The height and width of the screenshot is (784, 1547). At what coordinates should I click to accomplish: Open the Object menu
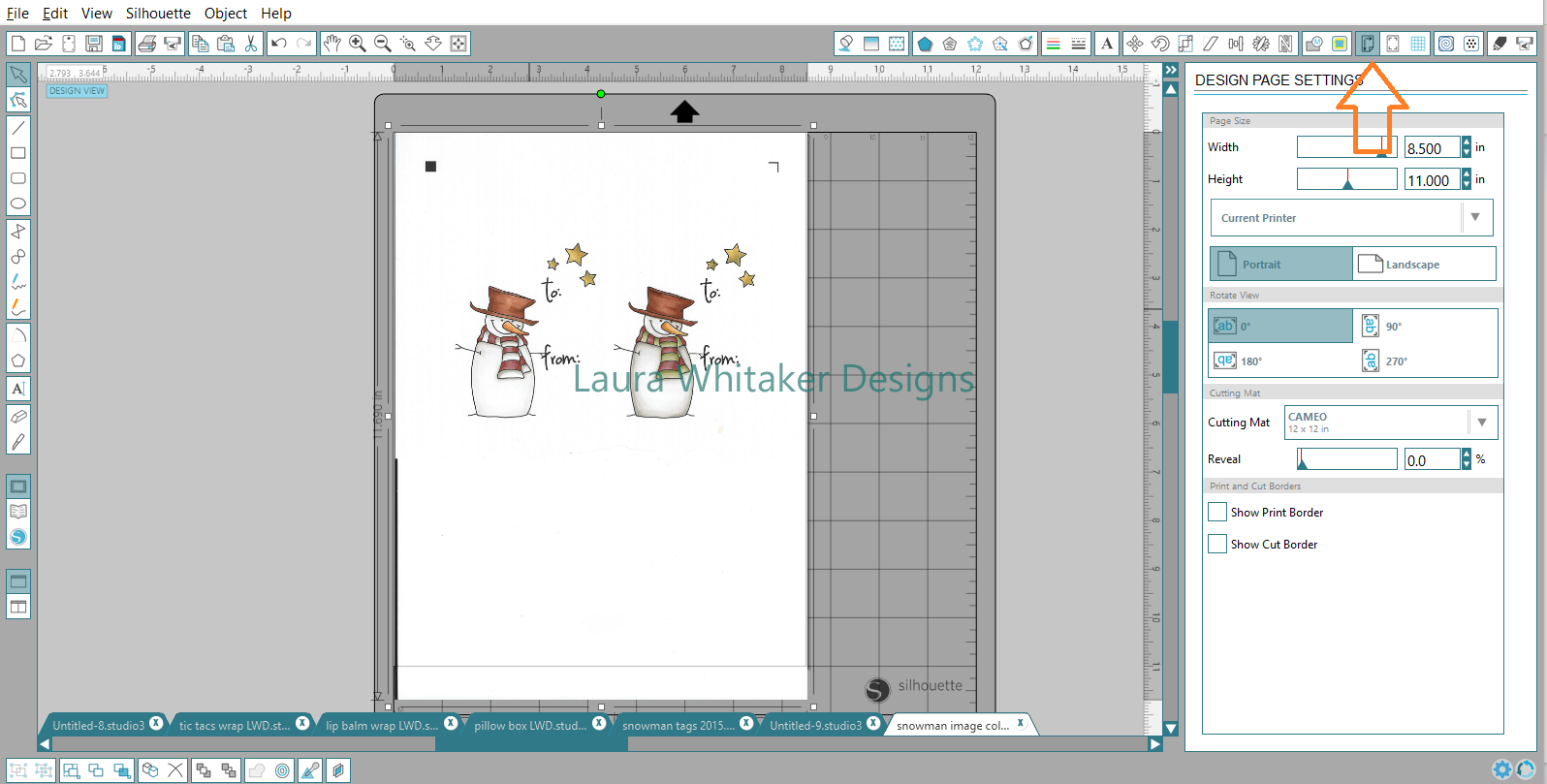point(226,14)
